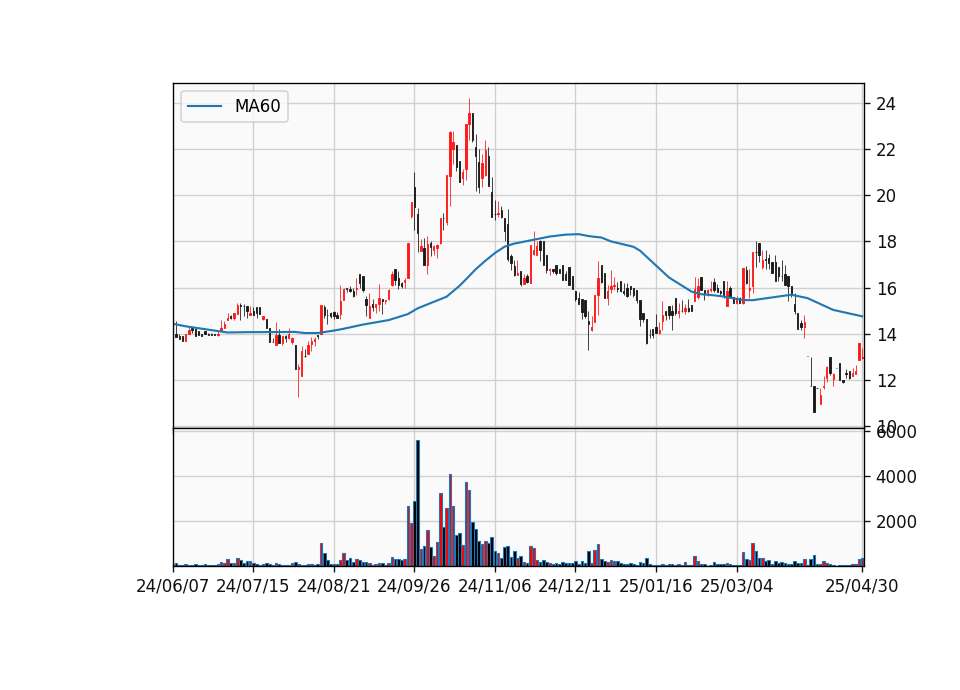Select the 24/12/11 date label
This screenshot has width=960, height=690.
coord(575,586)
